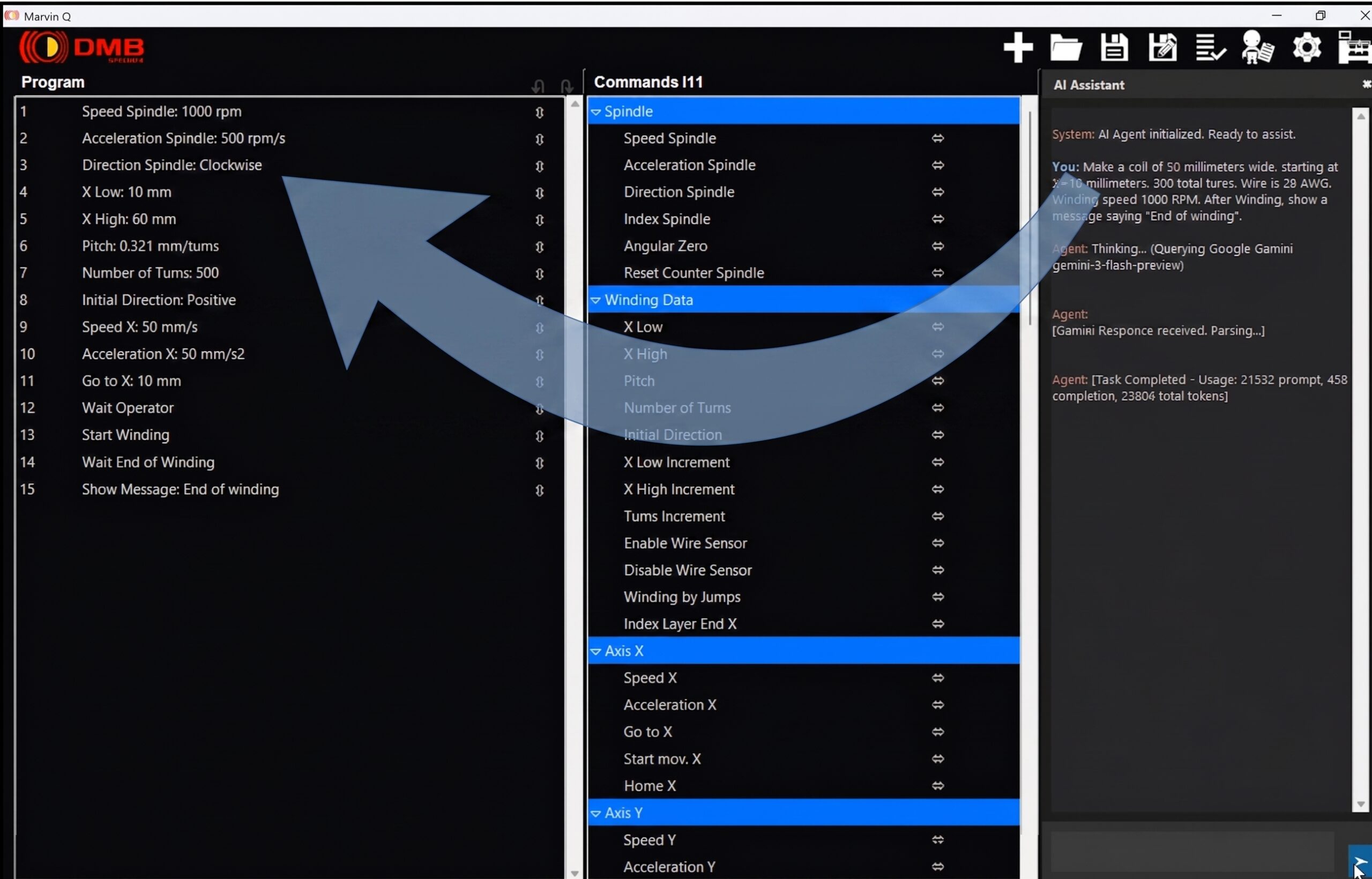Insert Speed Spindle command via arrow icon
1372x879 pixels.
click(938, 138)
